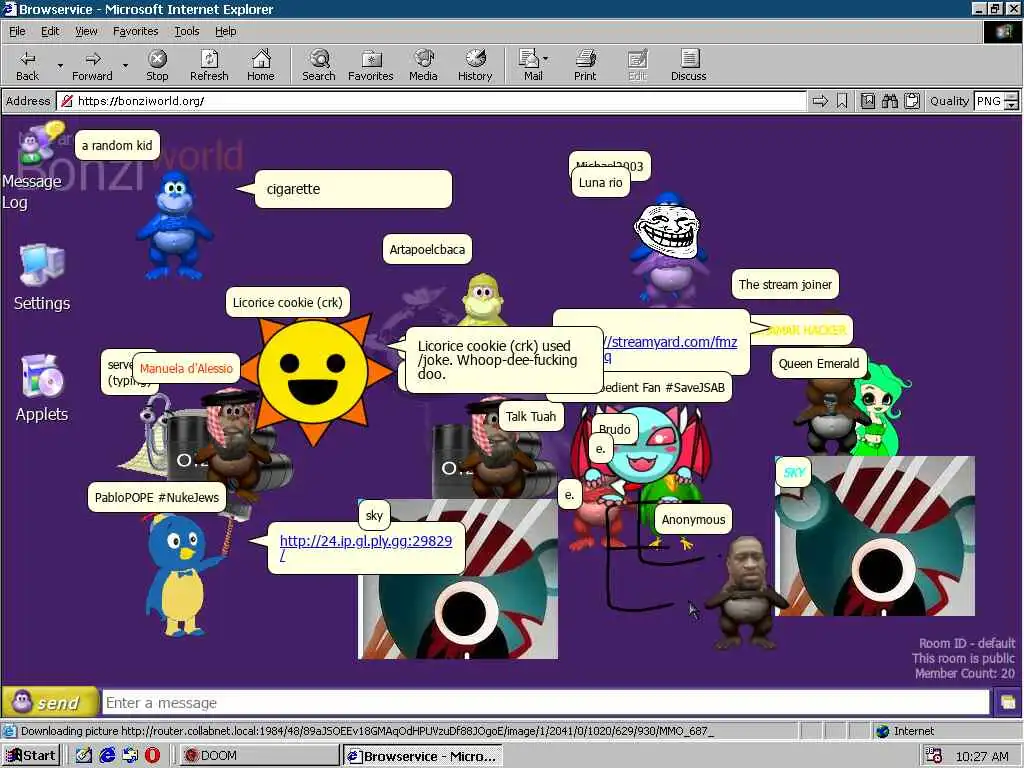Image resolution: width=1024 pixels, height=768 pixels.
Task: Open the Edit menu
Action: (x=50, y=31)
